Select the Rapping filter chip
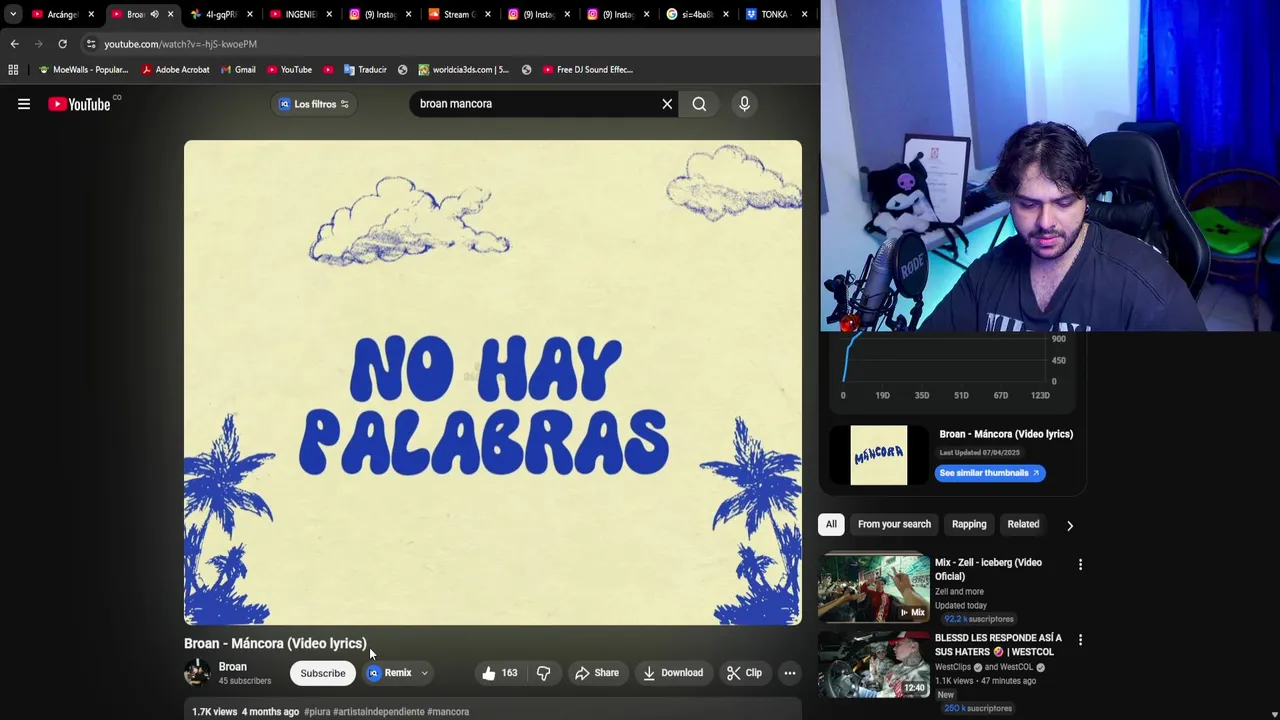This screenshot has height=720, width=1280. point(969,524)
